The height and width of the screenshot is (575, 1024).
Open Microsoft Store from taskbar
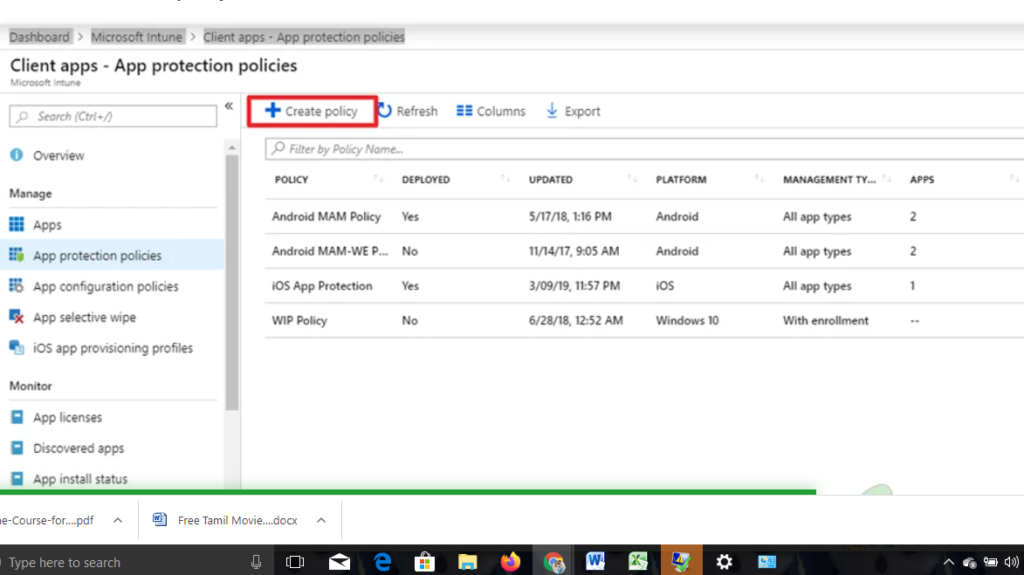424,562
